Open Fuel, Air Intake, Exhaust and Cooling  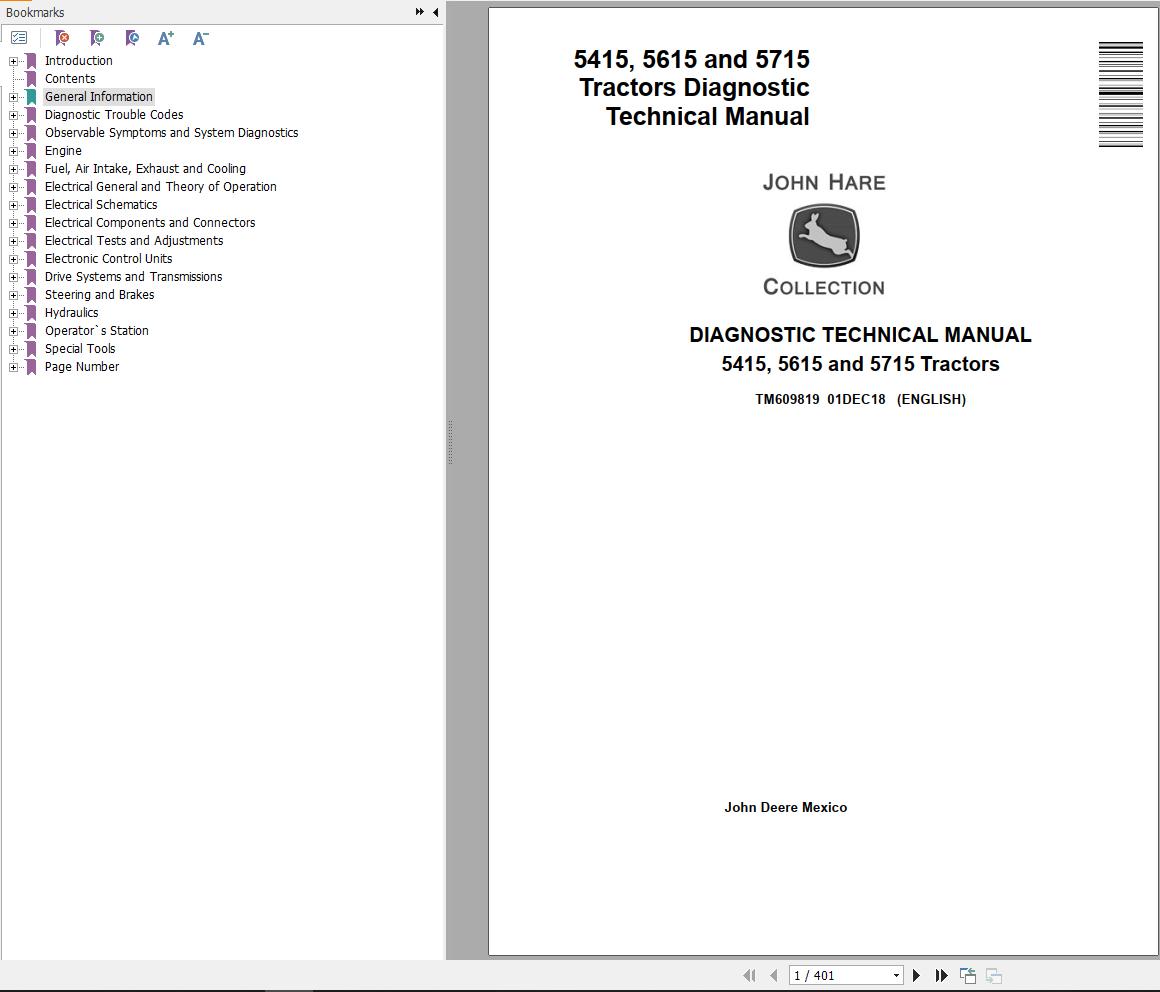click(x=145, y=169)
